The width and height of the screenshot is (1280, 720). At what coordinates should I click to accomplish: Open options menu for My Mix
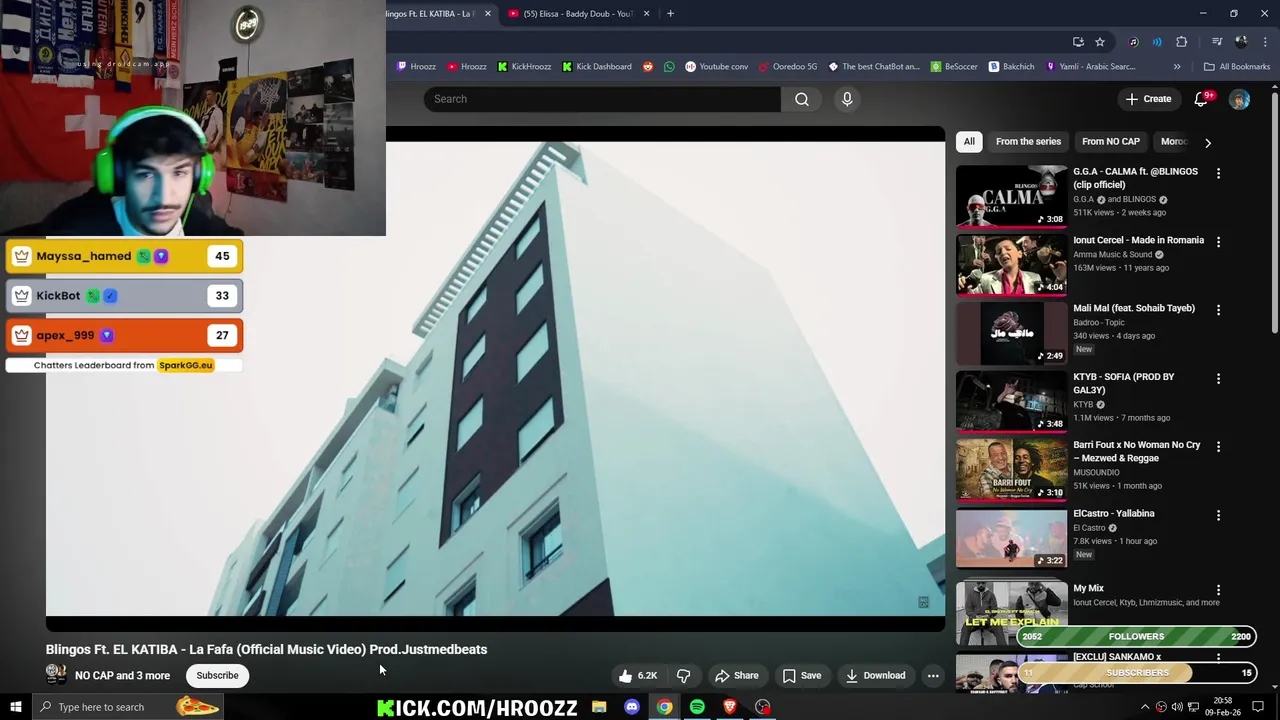pyautogui.click(x=1218, y=590)
